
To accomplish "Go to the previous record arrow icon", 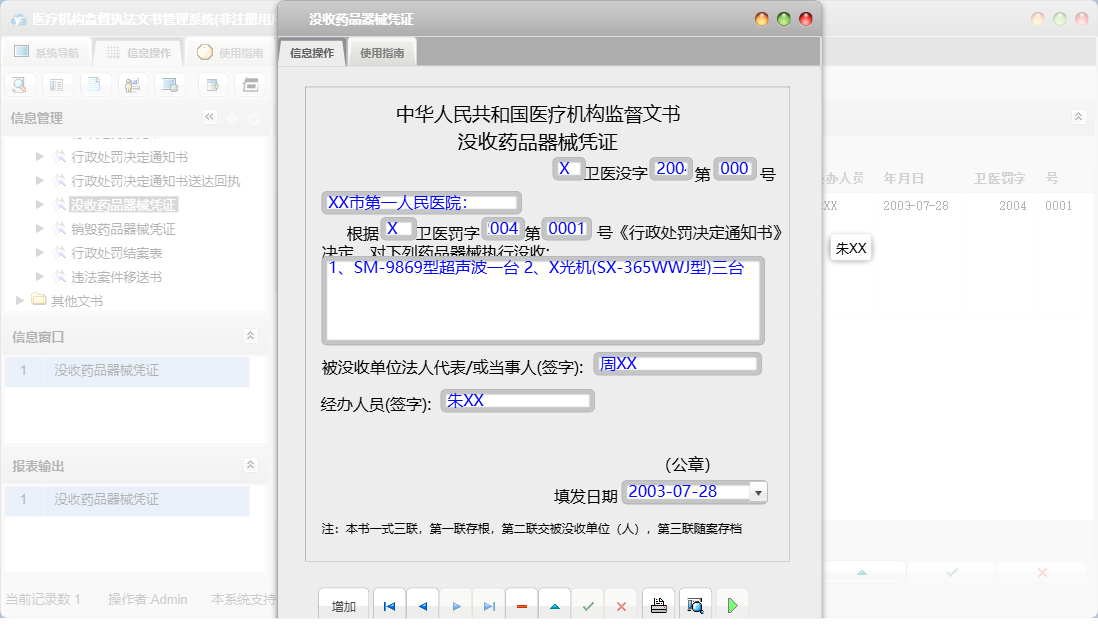I will [422, 604].
